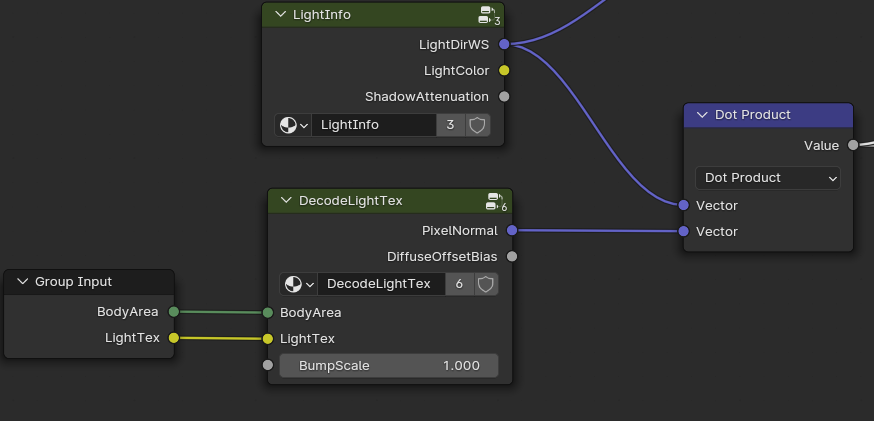
Task: Collapse the LightInfo node
Action: click(279, 15)
